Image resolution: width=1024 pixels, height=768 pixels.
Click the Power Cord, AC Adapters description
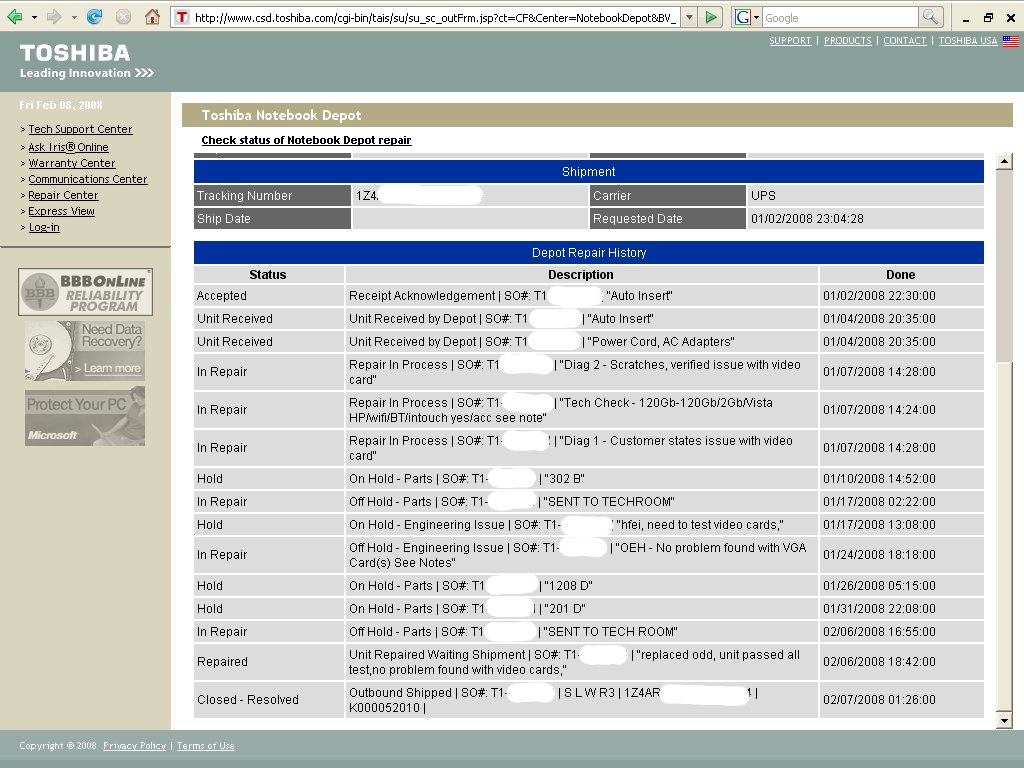pyautogui.click(x=581, y=342)
